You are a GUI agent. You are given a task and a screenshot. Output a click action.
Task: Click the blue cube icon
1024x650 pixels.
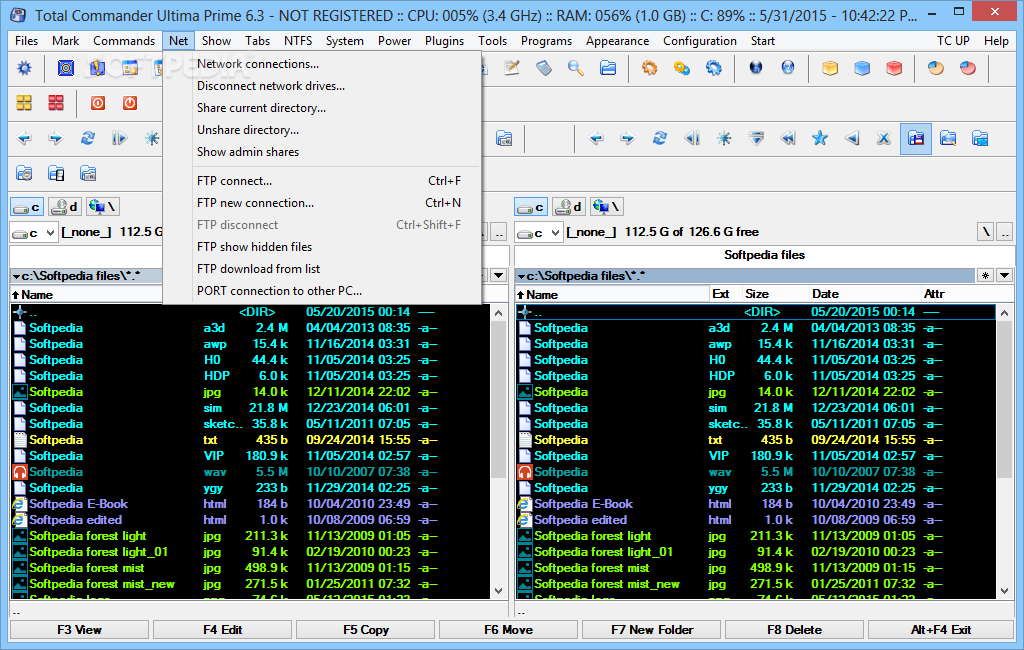point(862,68)
